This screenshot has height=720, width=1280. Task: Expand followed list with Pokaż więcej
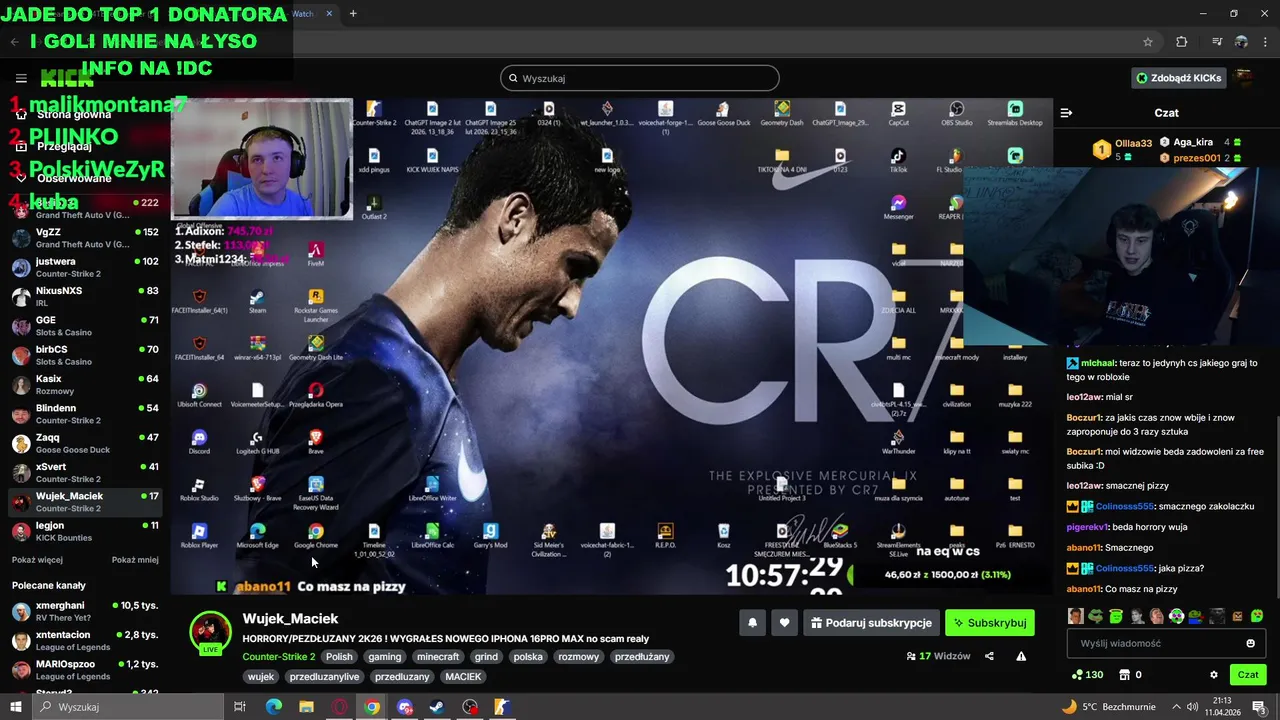[x=37, y=560]
